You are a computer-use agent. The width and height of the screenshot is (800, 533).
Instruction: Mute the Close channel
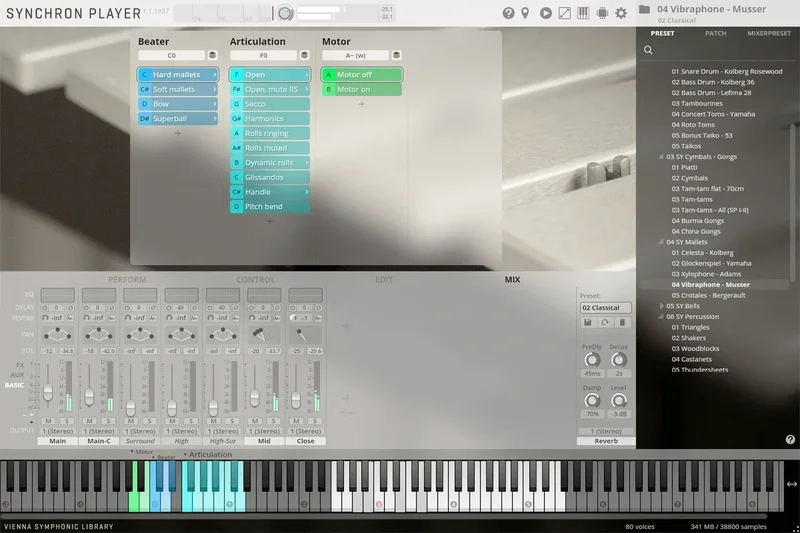pyautogui.click(x=296, y=421)
